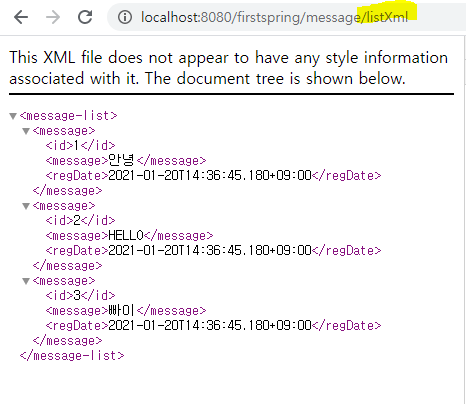Select the <id>1</id> line
Screen dimensions: 466x404
pyautogui.click(x=80, y=145)
